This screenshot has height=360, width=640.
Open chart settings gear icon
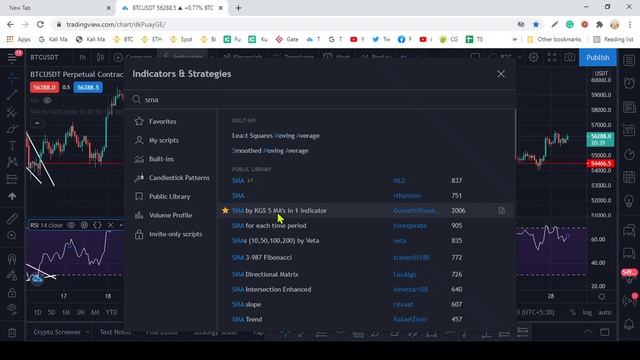click(x=533, y=58)
